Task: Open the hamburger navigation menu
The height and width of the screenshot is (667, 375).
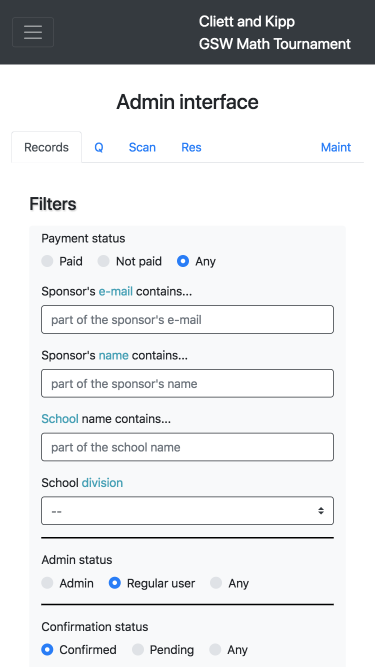Action: pyautogui.click(x=33, y=32)
